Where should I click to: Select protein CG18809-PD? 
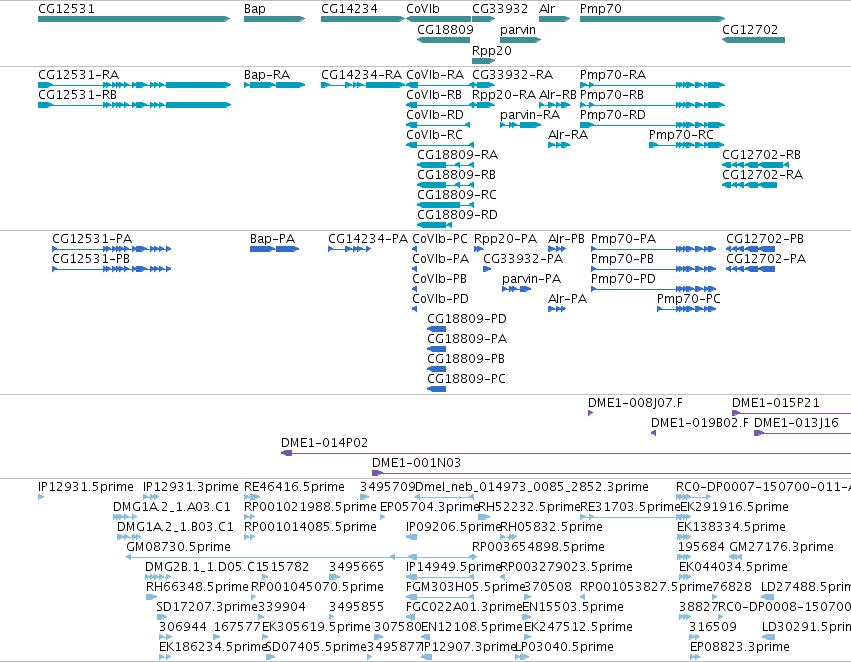(436, 329)
